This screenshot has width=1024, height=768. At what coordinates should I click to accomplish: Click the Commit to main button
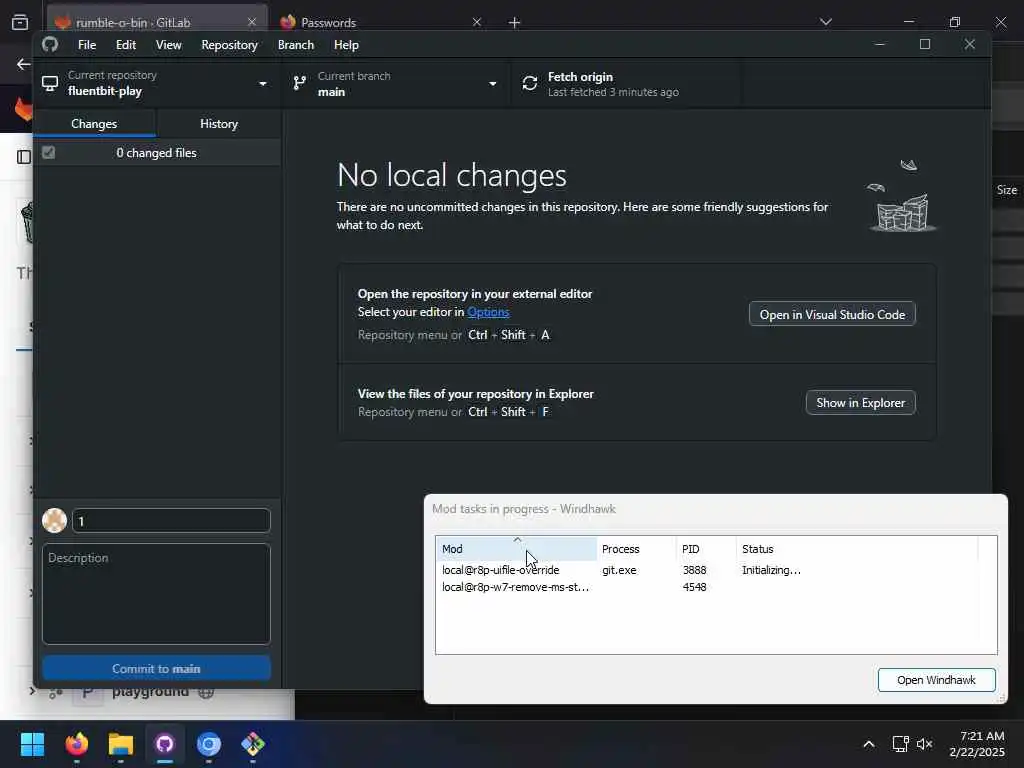(x=156, y=668)
